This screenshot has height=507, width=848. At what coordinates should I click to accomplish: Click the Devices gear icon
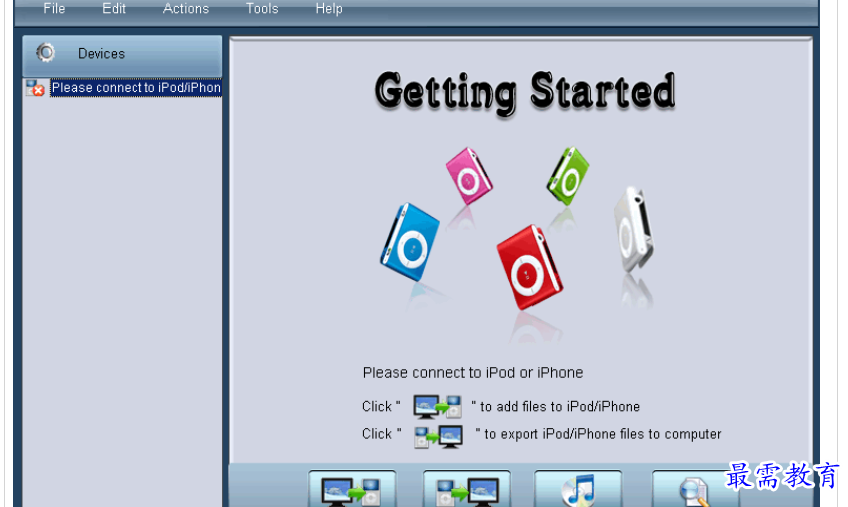[45, 52]
